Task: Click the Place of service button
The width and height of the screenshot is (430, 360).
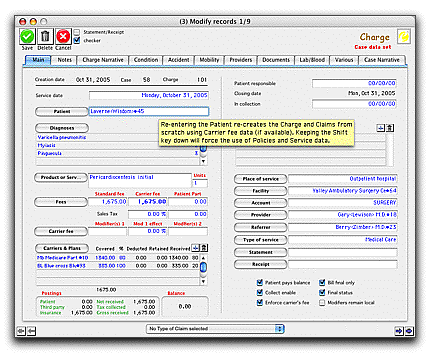Action: [x=260, y=179]
